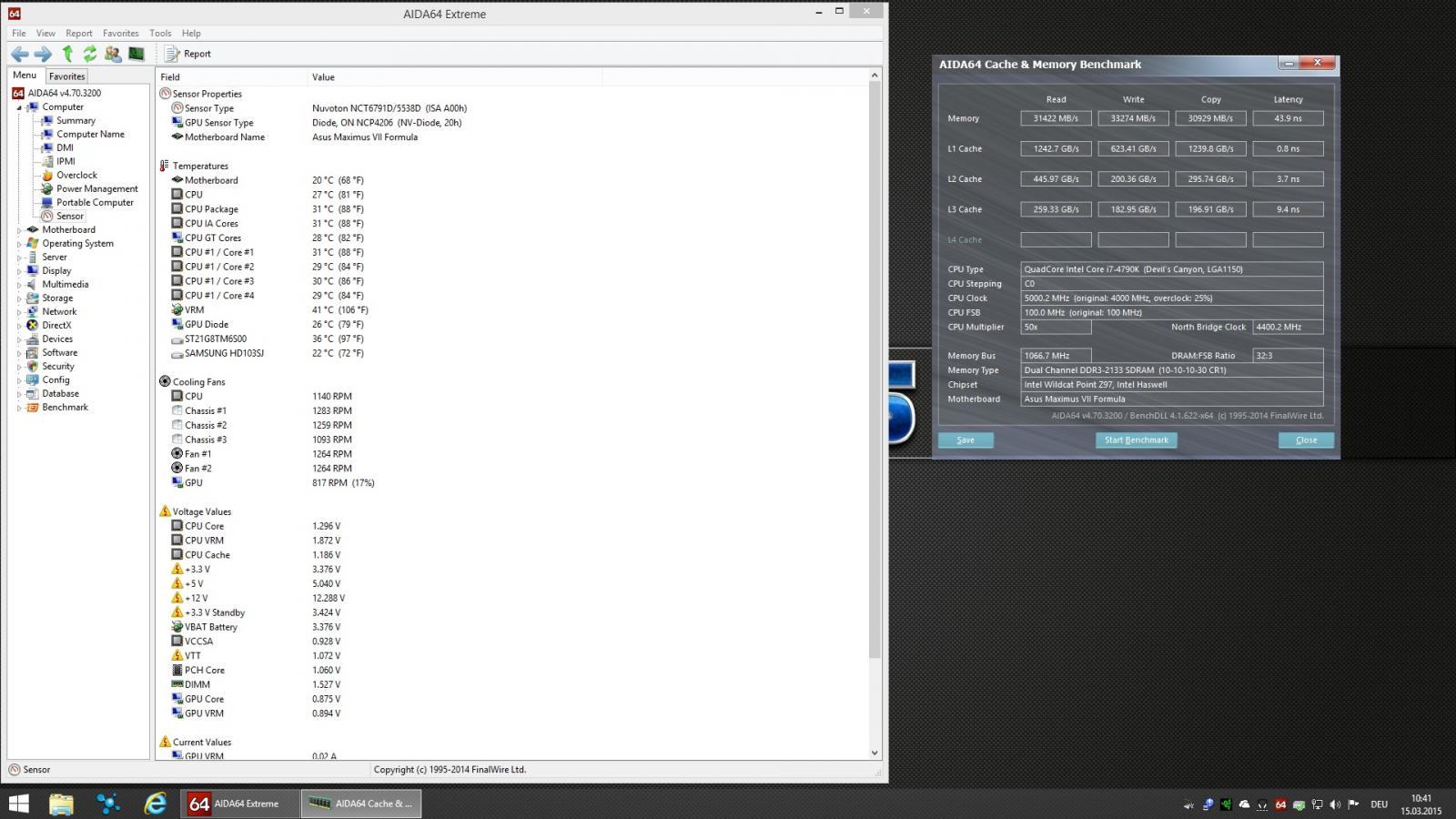Go back with the blue left arrow
This screenshot has width=1456, height=819.
[19, 54]
